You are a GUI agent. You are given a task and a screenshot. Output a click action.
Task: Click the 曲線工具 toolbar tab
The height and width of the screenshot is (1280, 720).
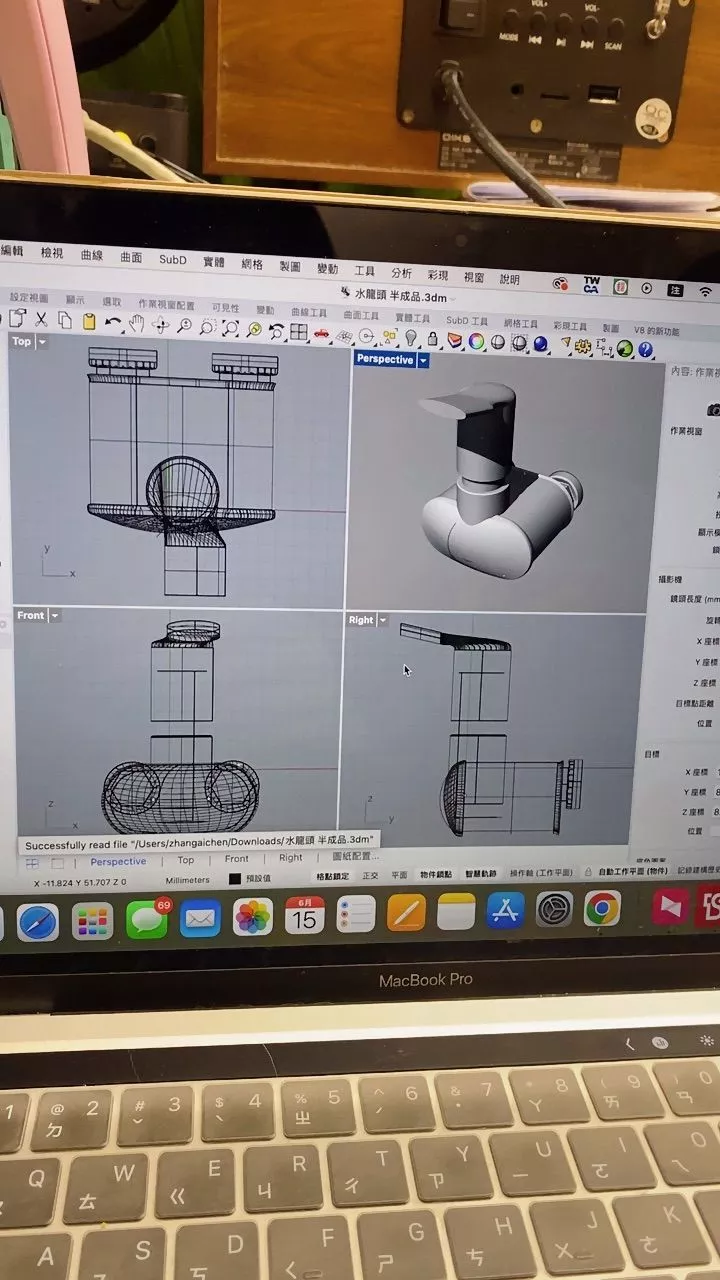tap(309, 311)
